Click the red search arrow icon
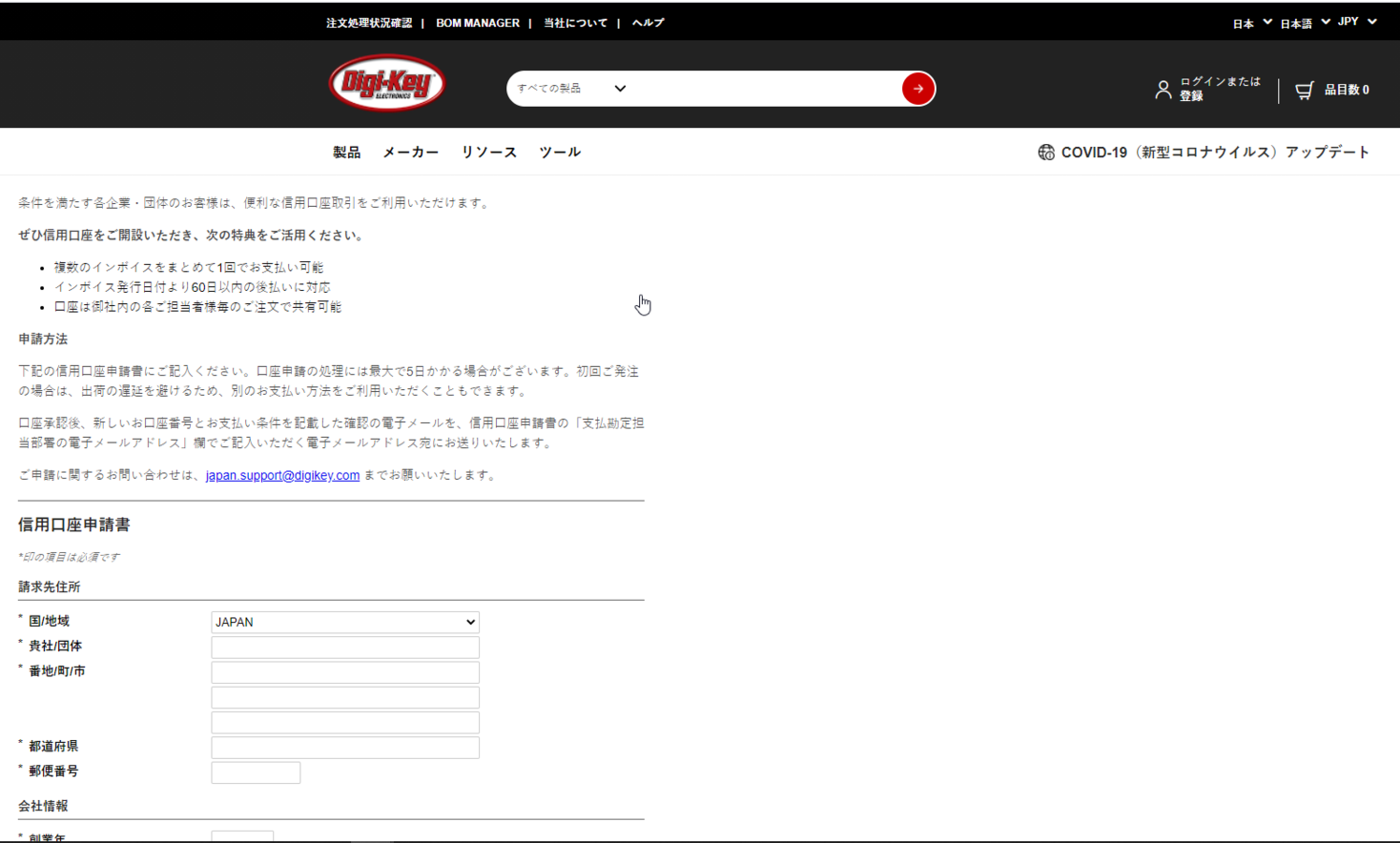 point(916,88)
